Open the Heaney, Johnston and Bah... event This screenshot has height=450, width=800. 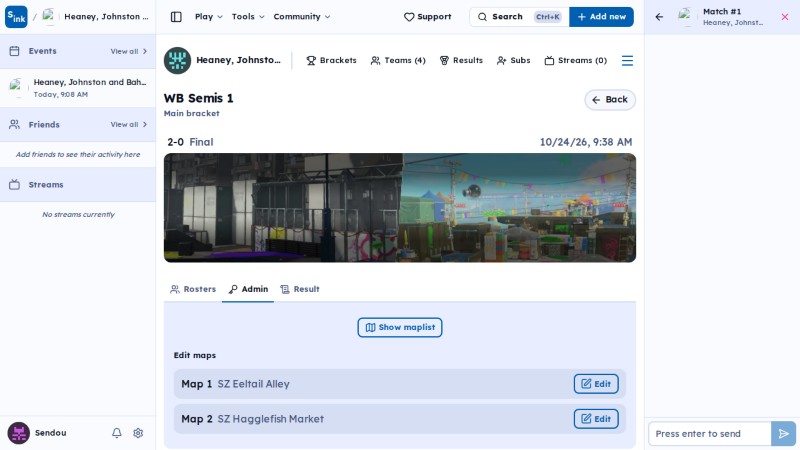78,88
